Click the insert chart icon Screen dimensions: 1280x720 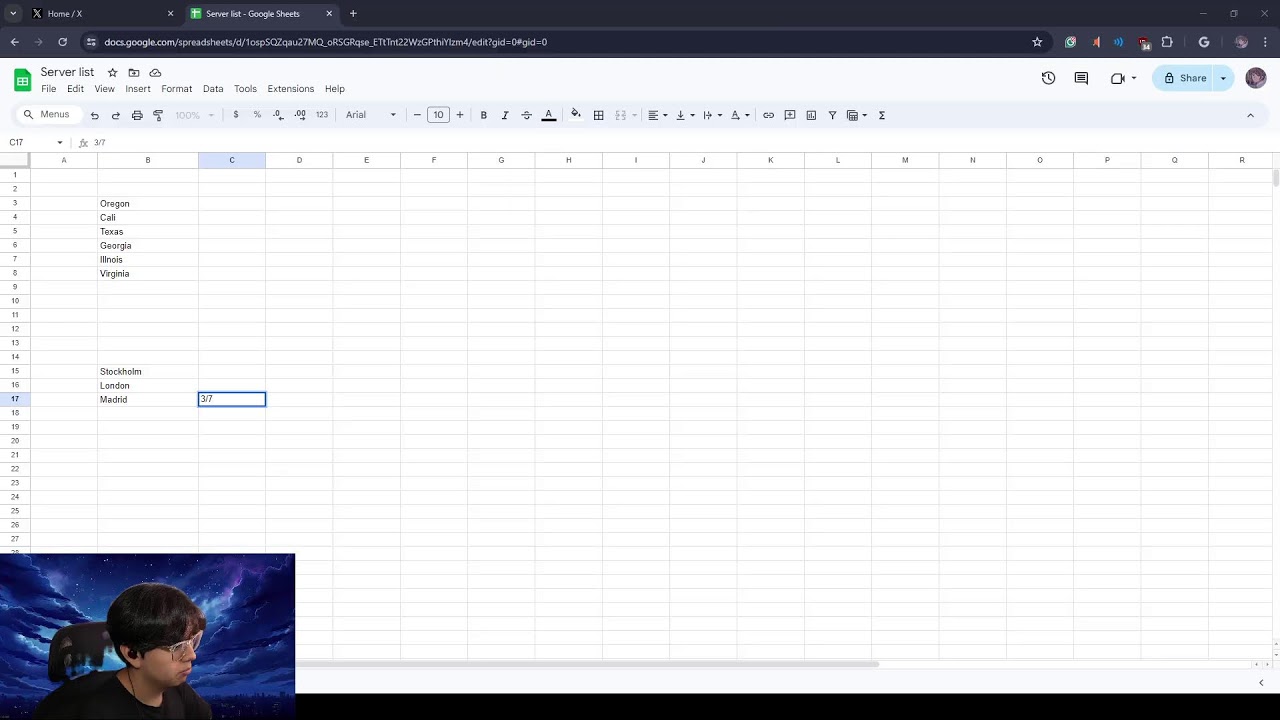click(811, 115)
